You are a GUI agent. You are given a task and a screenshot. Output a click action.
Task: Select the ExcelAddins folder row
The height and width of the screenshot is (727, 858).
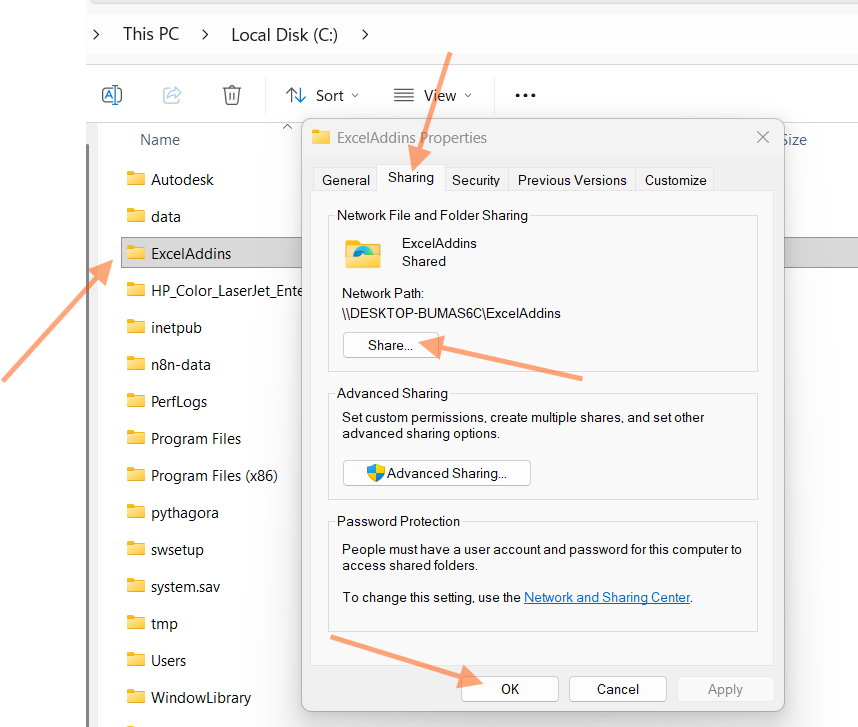(x=211, y=253)
